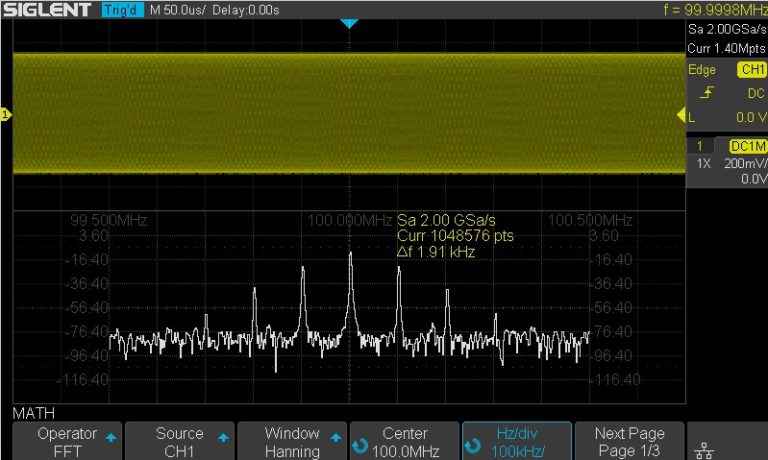The image size is (768, 460).
Task: Click the blue trigger position triangle
Action: tap(348, 23)
